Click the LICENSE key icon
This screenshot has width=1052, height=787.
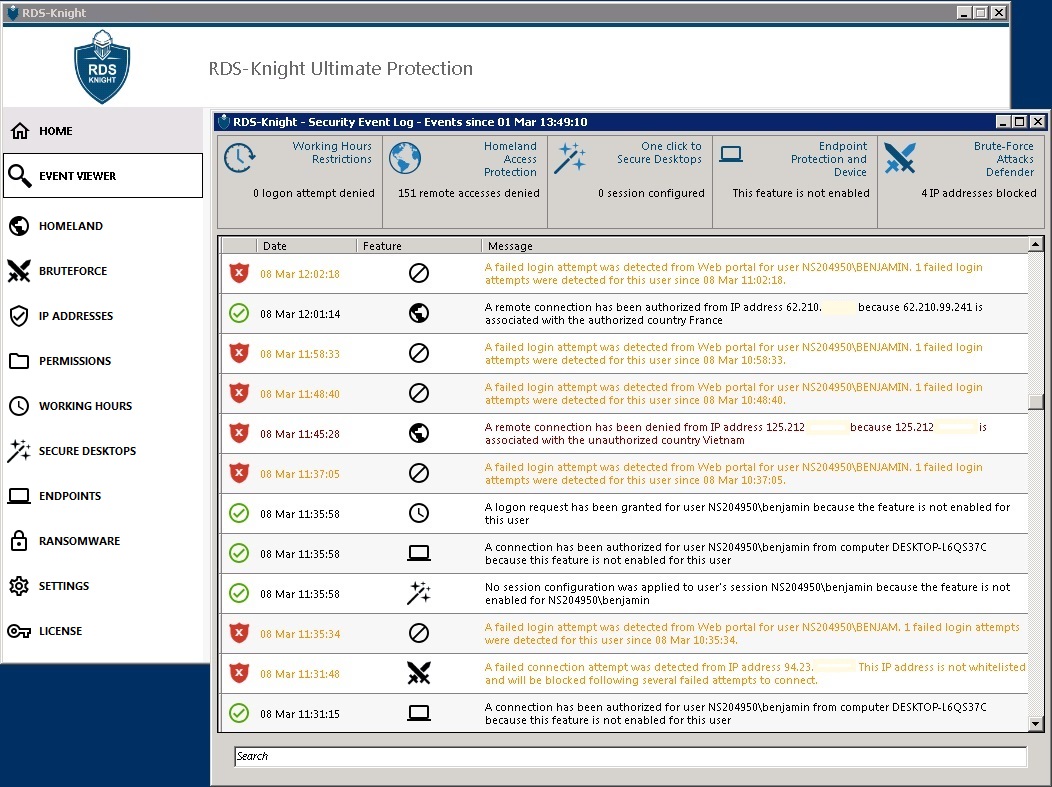(x=19, y=631)
